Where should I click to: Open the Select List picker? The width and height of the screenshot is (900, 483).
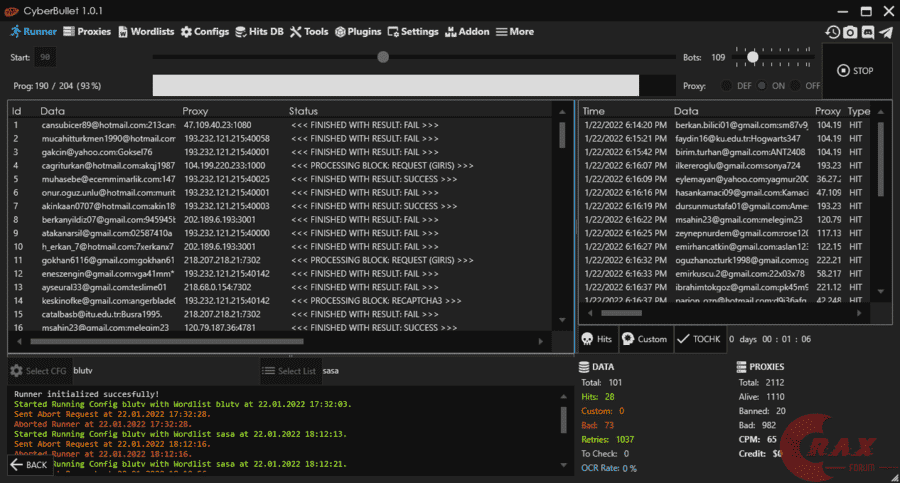pyautogui.click(x=290, y=371)
